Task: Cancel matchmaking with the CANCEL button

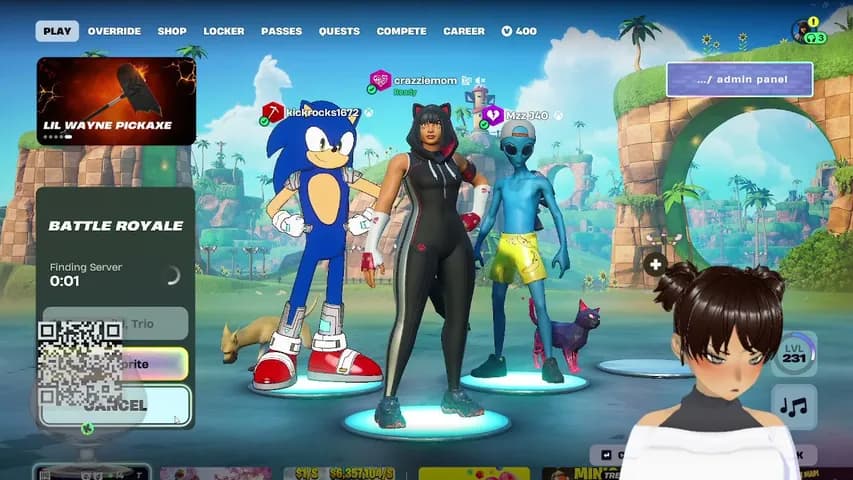Action: pos(115,405)
